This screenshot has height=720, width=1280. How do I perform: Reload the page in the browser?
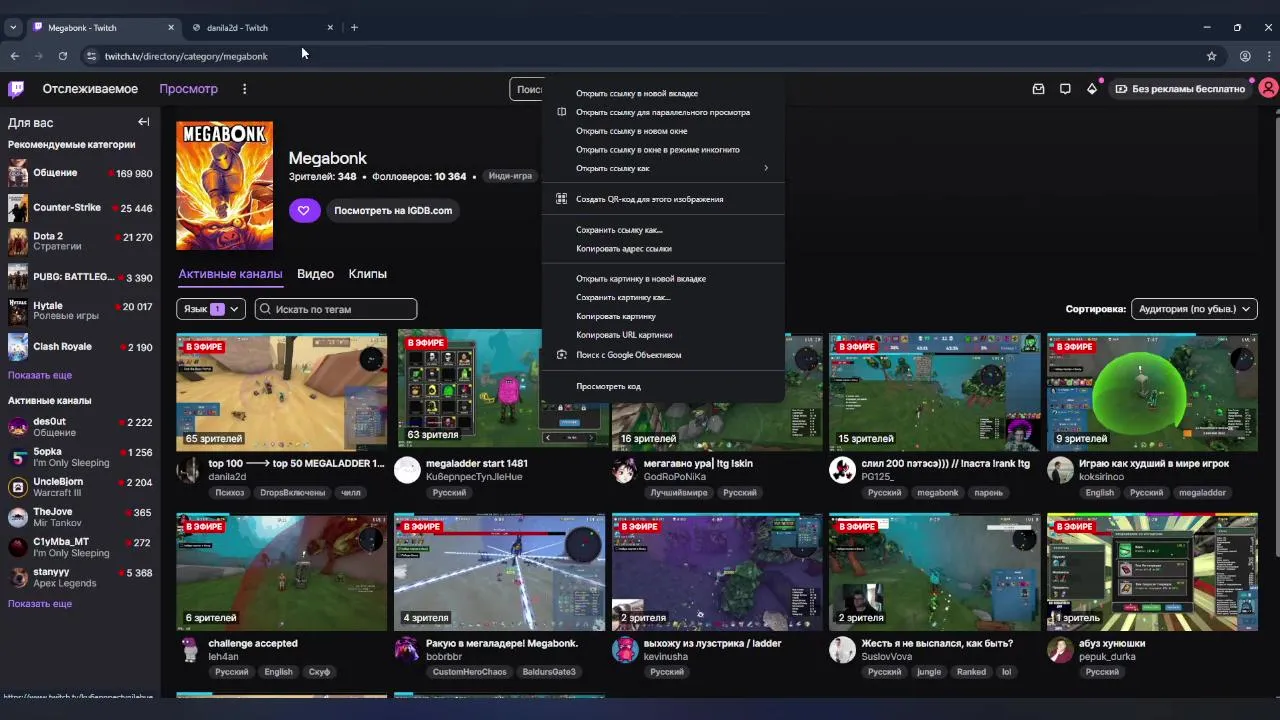63,56
